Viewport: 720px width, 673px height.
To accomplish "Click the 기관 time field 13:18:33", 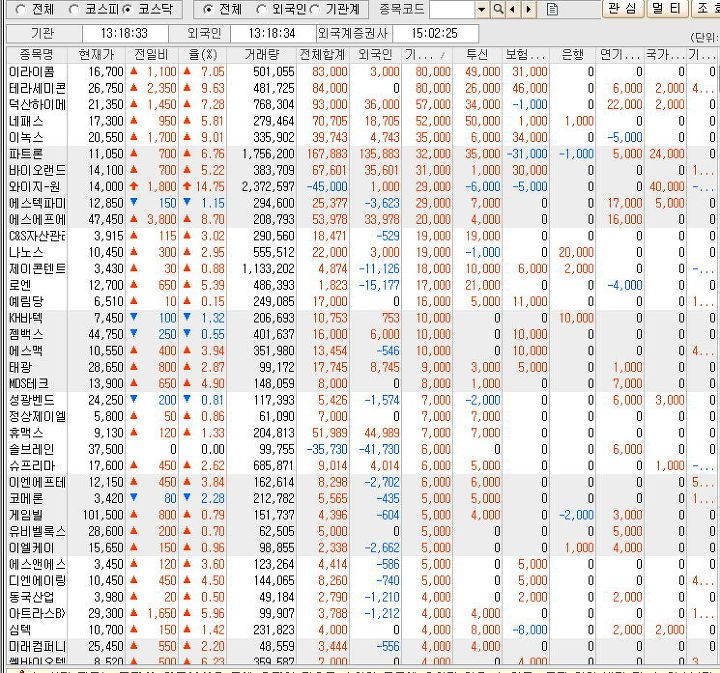I will coord(124,34).
